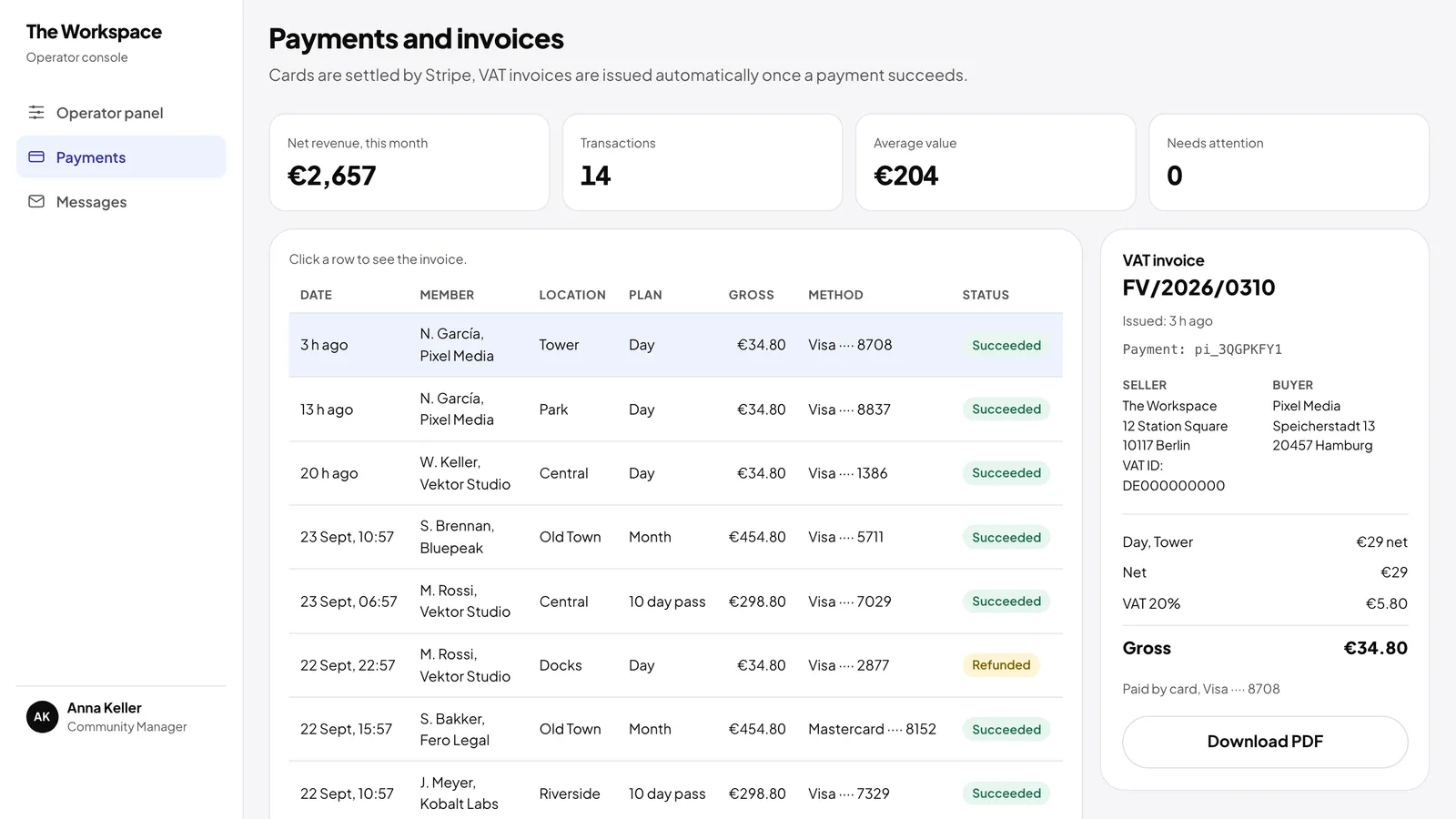Click the Refunded status badge
Screen dimensions: 1456x819
point(1001,665)
